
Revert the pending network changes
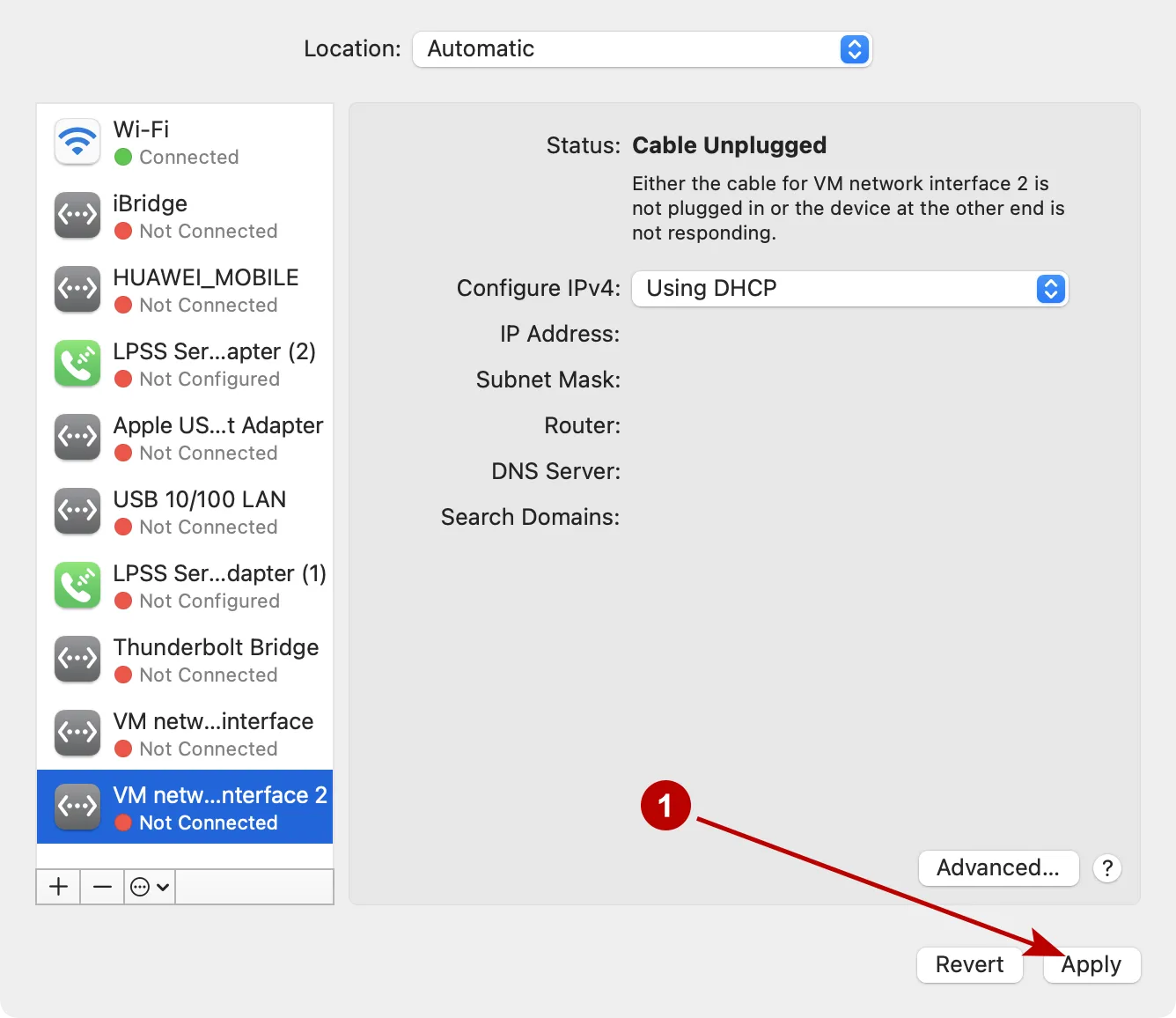click(x=969, y=964)
